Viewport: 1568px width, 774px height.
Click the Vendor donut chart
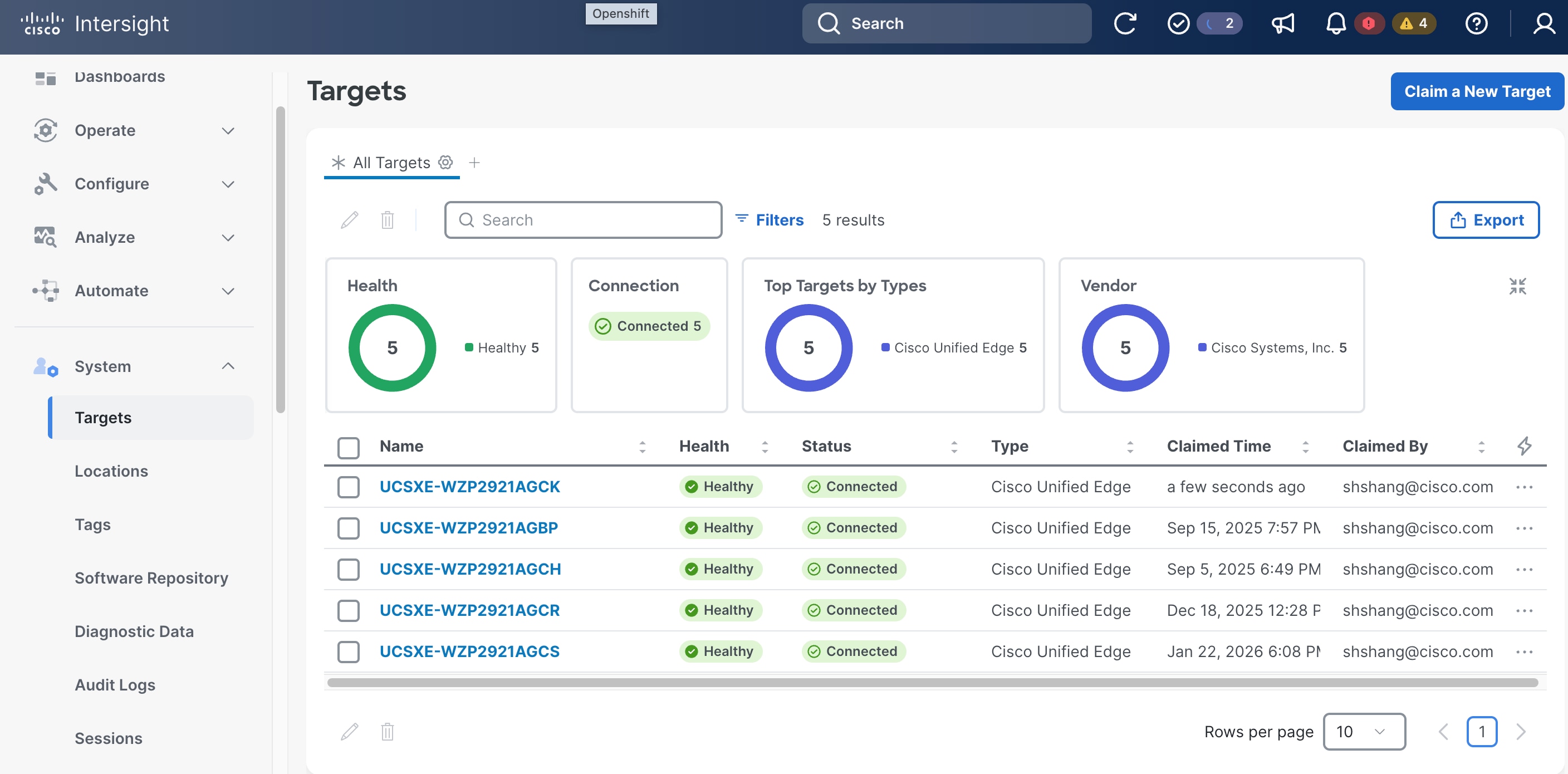(1125, 347)
